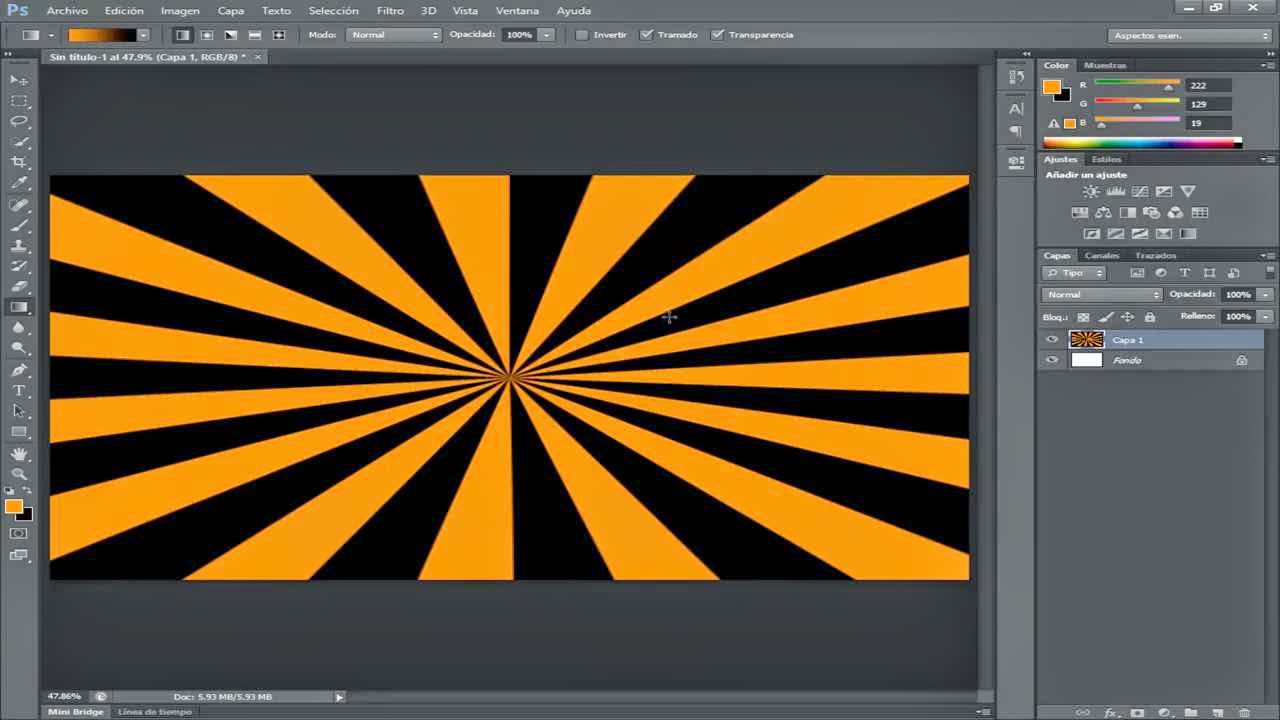The width and height of the screenshot is (1280, 720).
Task: Add a Curves adjustment
Action: coord(1139,191)
